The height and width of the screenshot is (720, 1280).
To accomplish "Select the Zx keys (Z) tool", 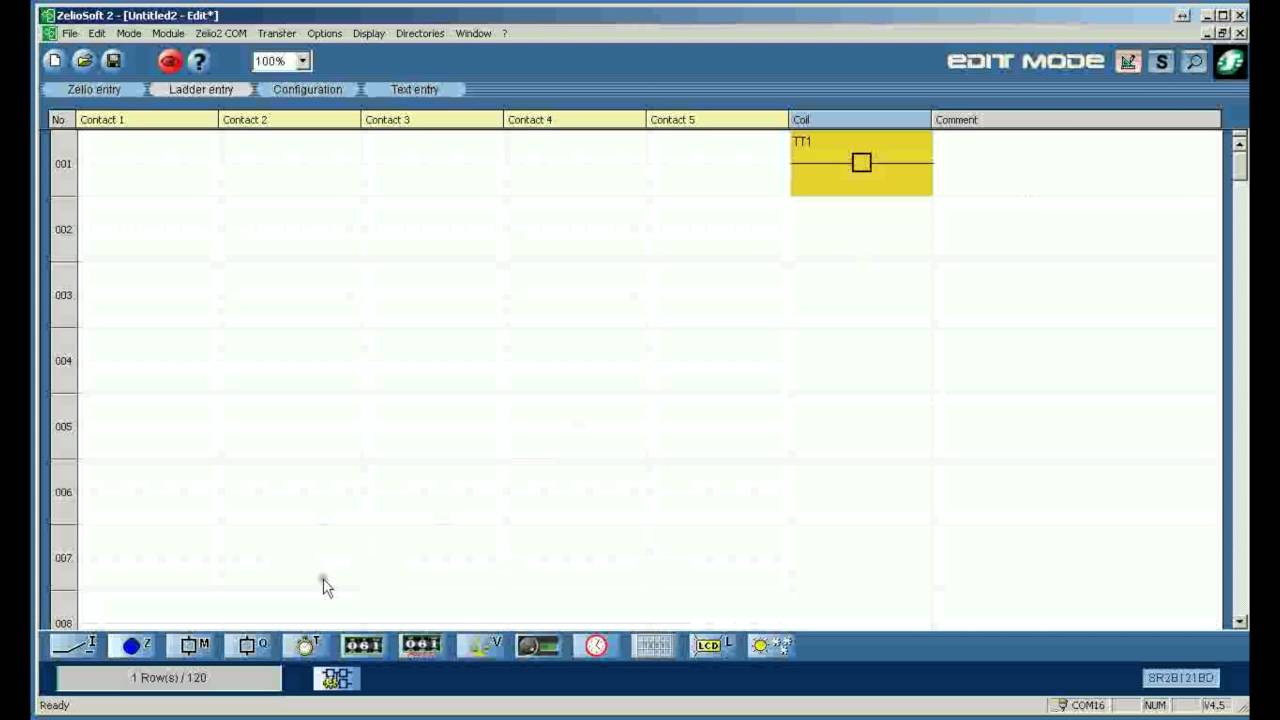I will click(x=132, y=646).
